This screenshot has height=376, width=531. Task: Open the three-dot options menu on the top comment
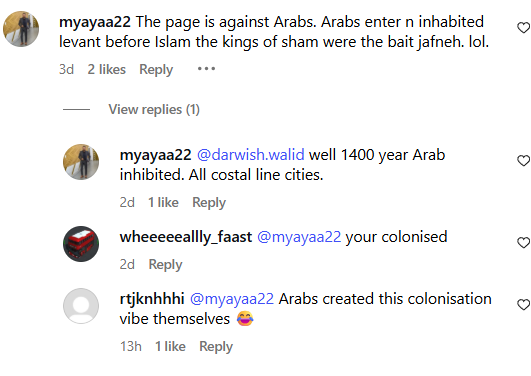click(206, 69)
